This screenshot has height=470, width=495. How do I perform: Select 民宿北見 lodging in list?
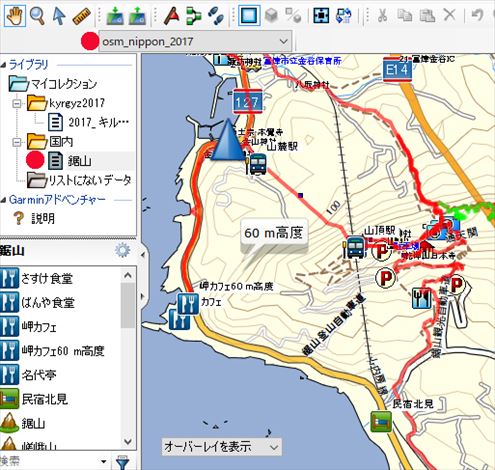[x=35, y=399]
